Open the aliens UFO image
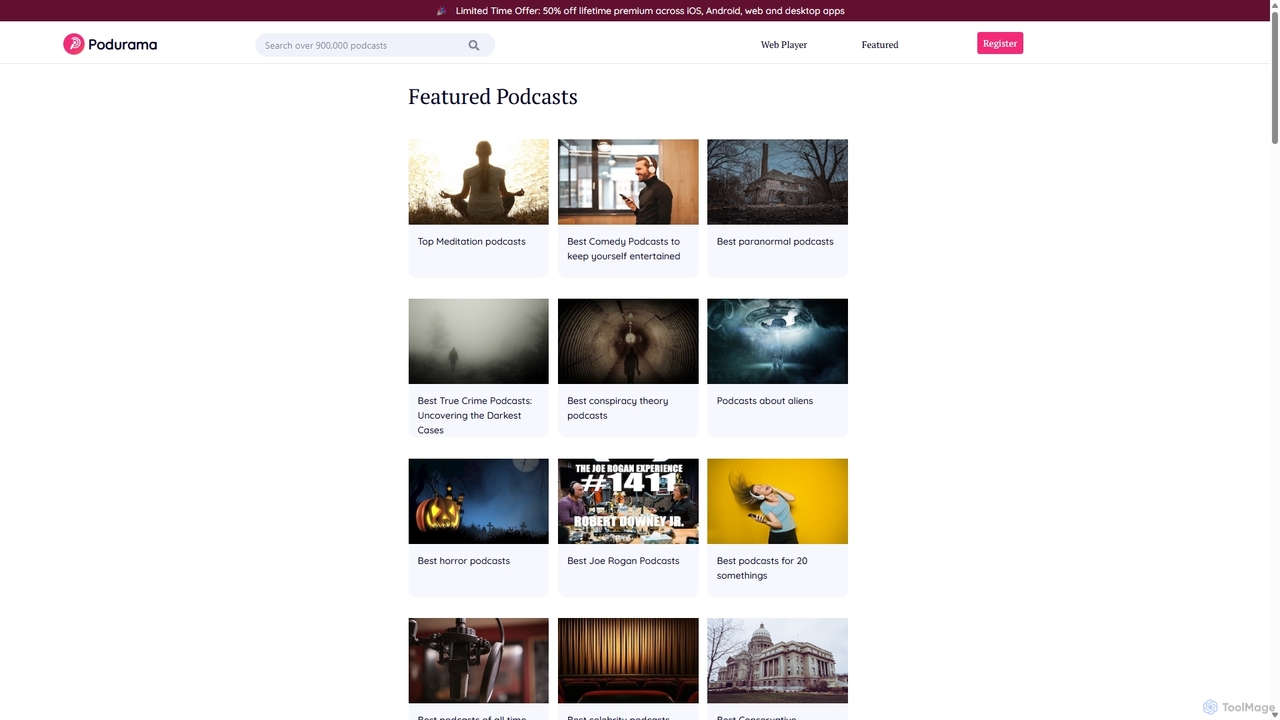Screen dimensions: 1280x720 (x=777, y=341)
